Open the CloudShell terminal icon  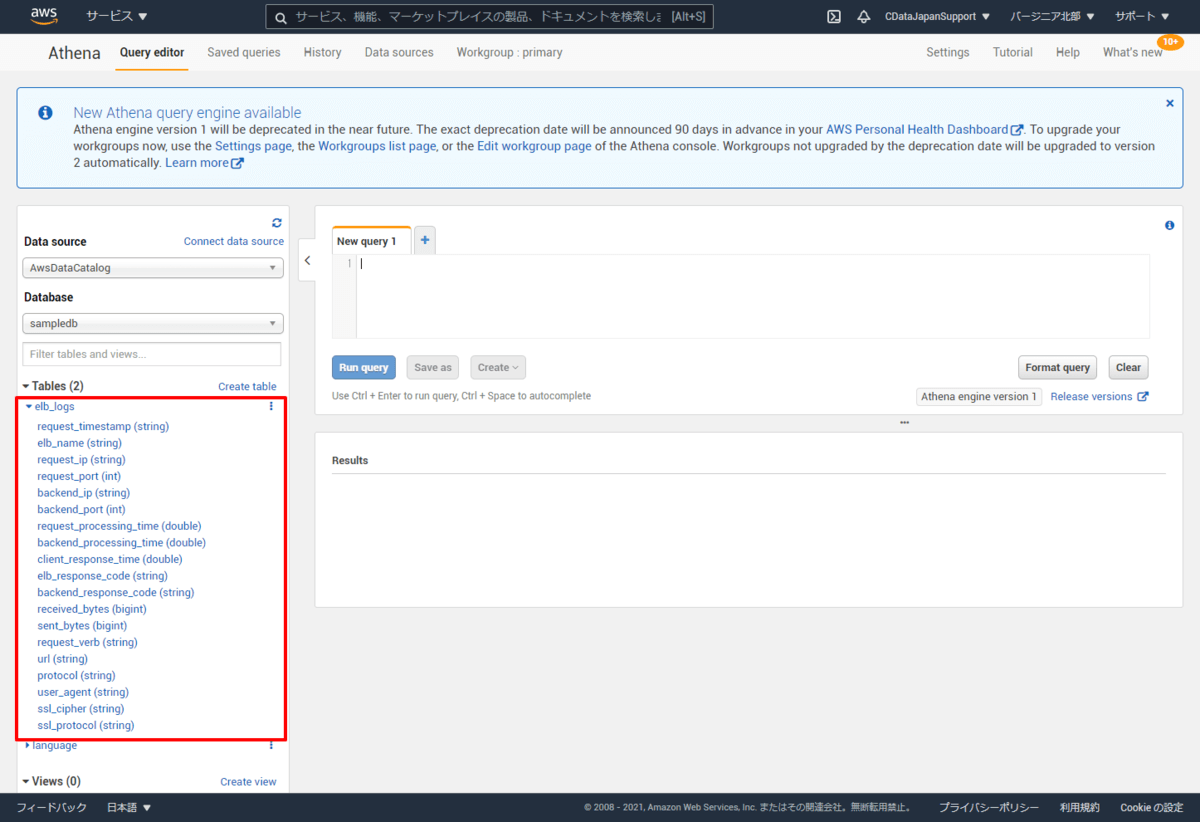click(x=834, y=16)
